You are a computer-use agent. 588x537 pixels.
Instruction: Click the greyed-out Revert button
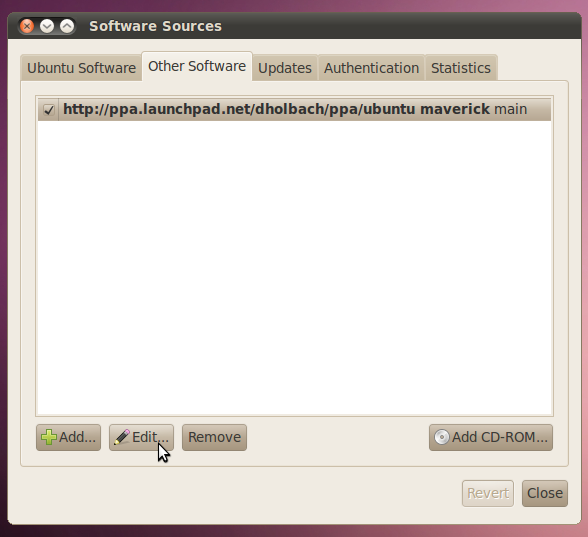coord(488,493)
